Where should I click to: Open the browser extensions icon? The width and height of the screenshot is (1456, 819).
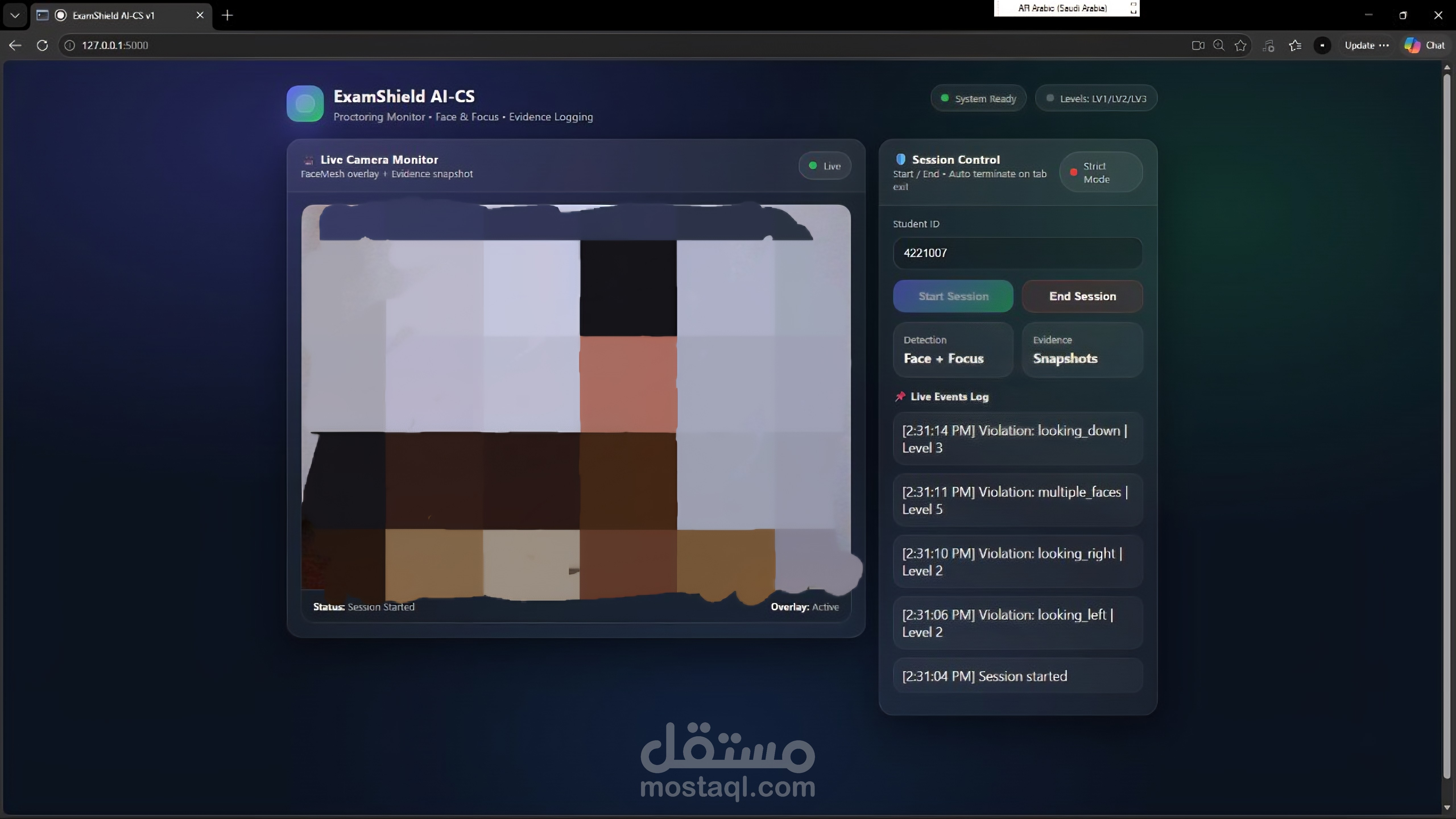[x=1268, y=45]
